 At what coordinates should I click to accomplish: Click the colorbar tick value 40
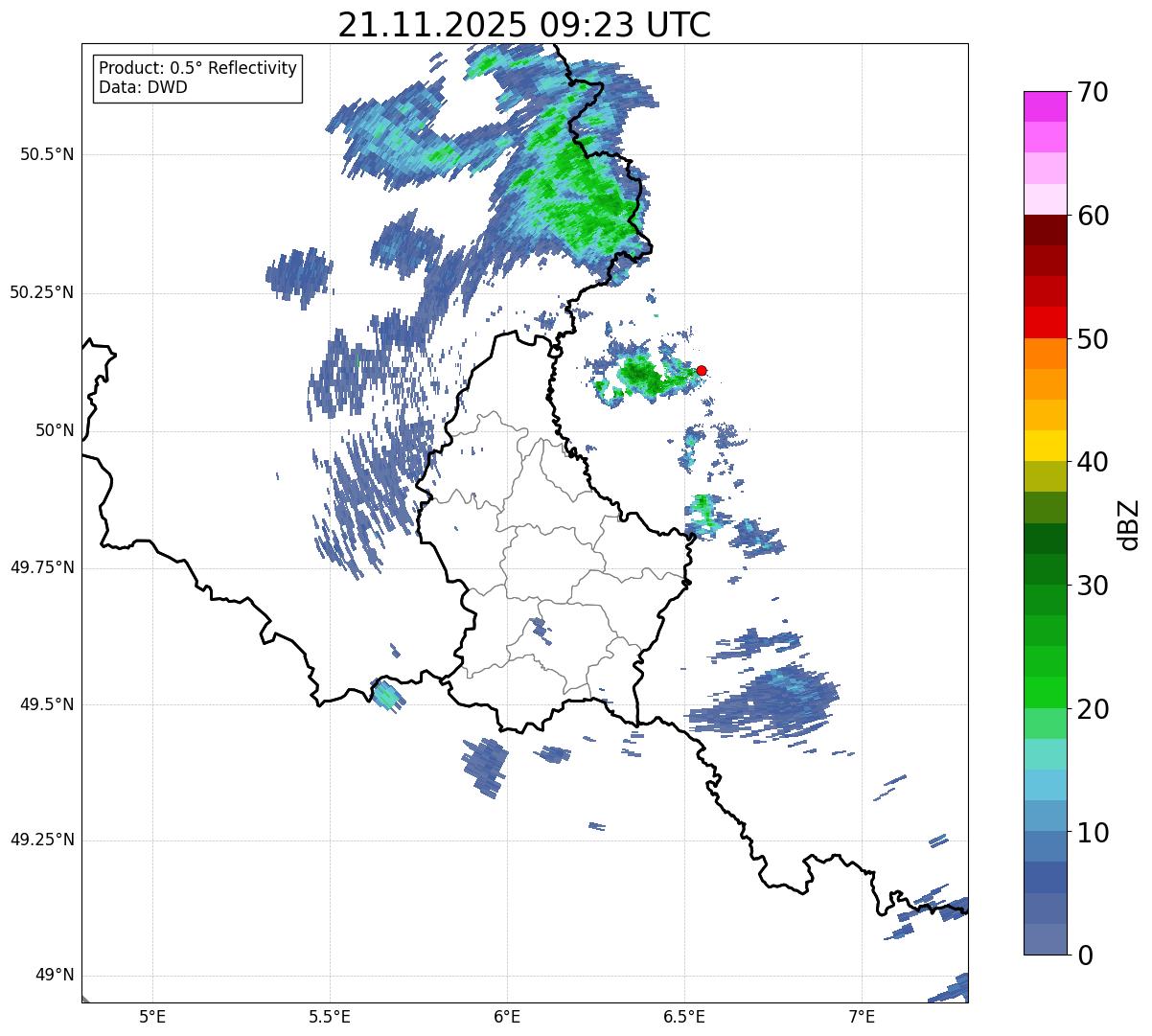1093,462
